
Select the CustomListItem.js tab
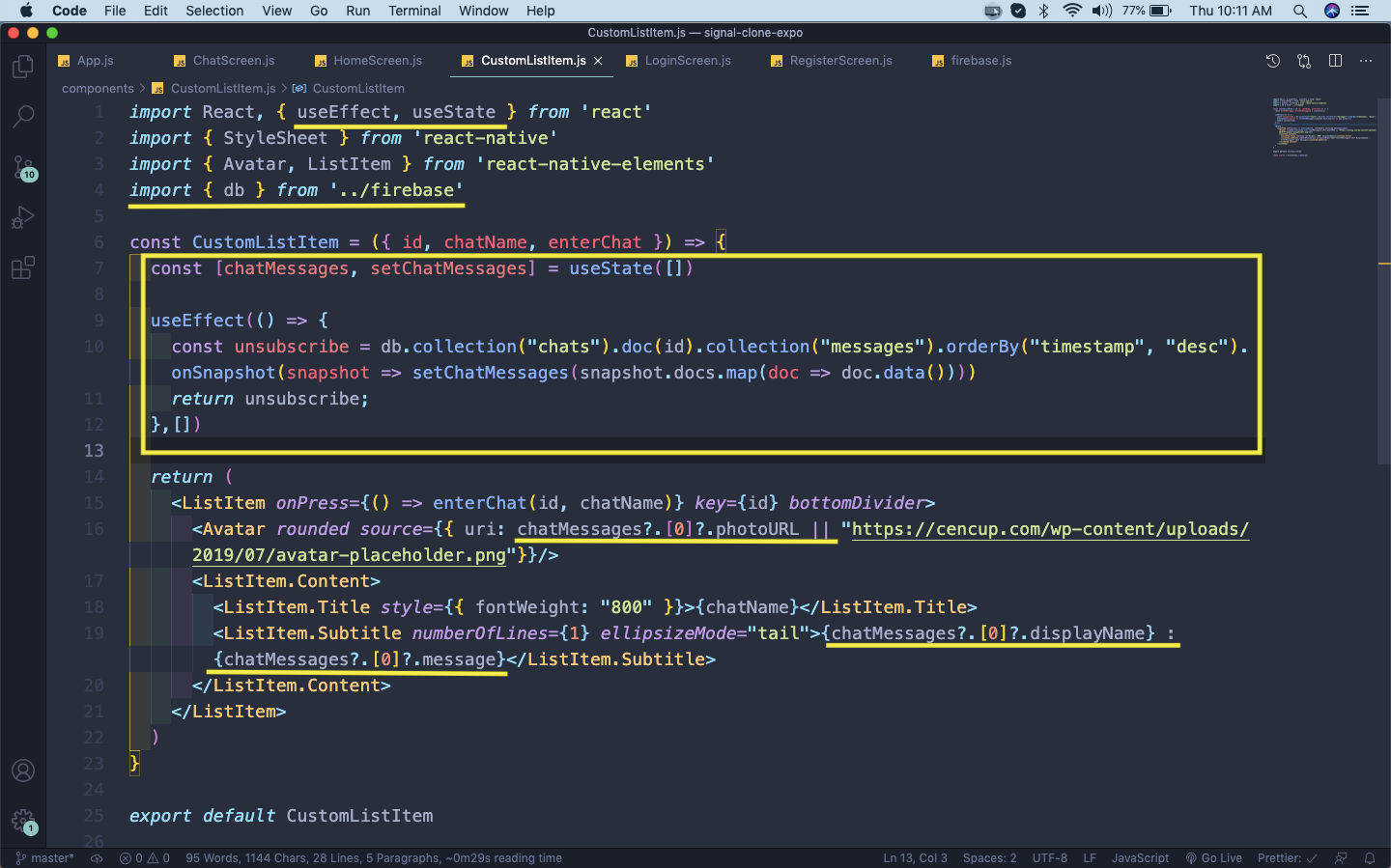click(533, 61)
